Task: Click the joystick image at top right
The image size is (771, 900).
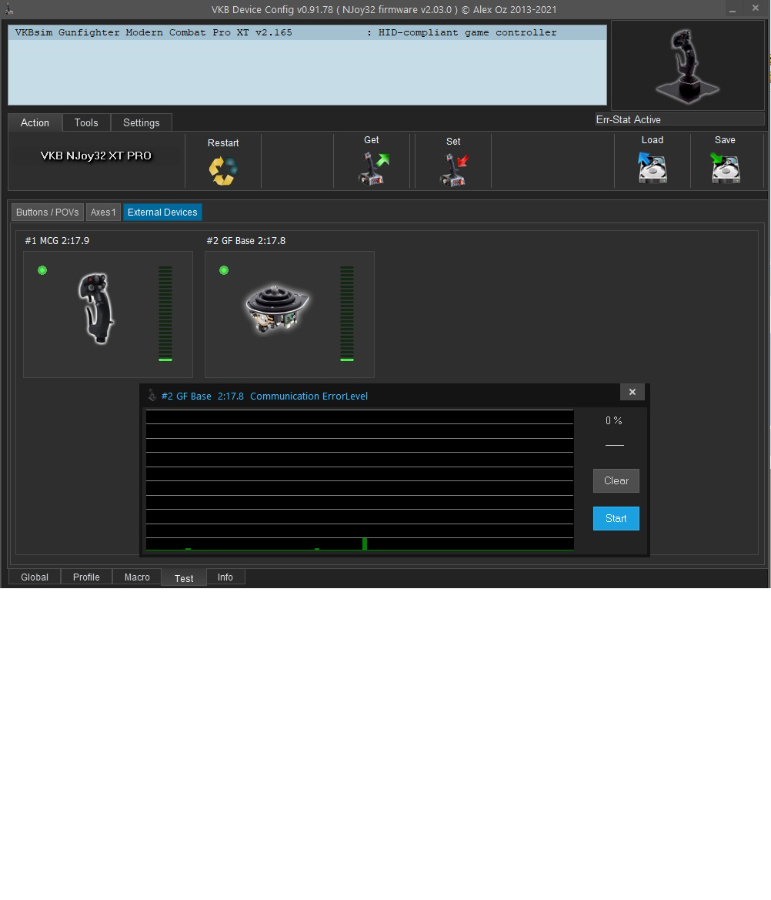Action: 687,66
